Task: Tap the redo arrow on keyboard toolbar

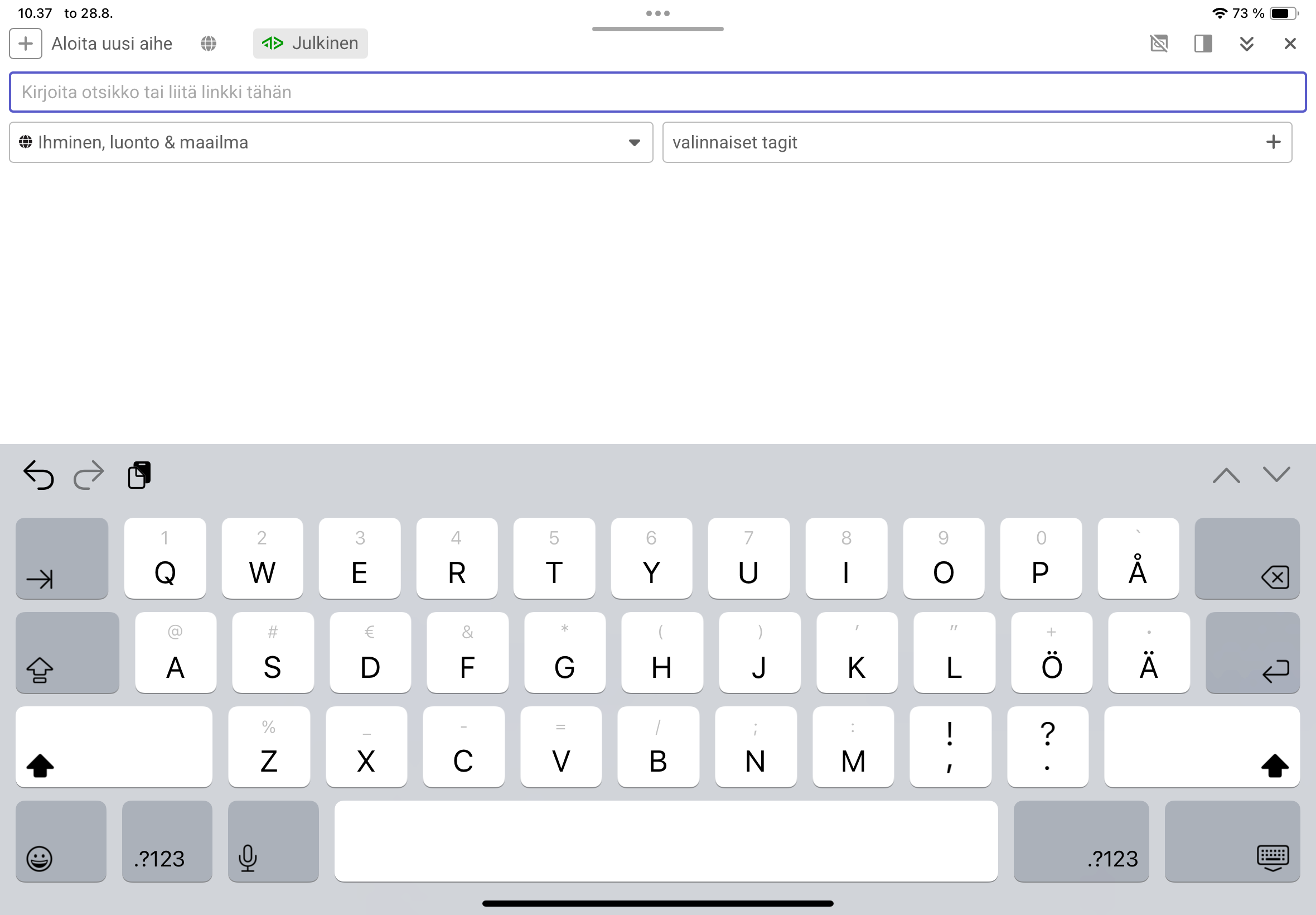Action: click(x=89, y=475)
